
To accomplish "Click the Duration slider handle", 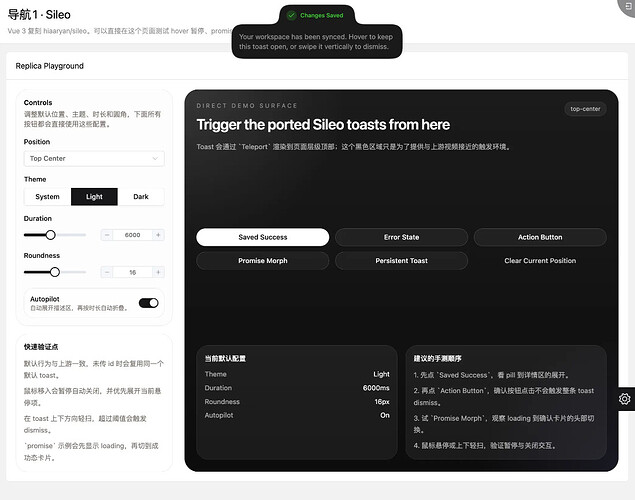I will tap(50, 235).
